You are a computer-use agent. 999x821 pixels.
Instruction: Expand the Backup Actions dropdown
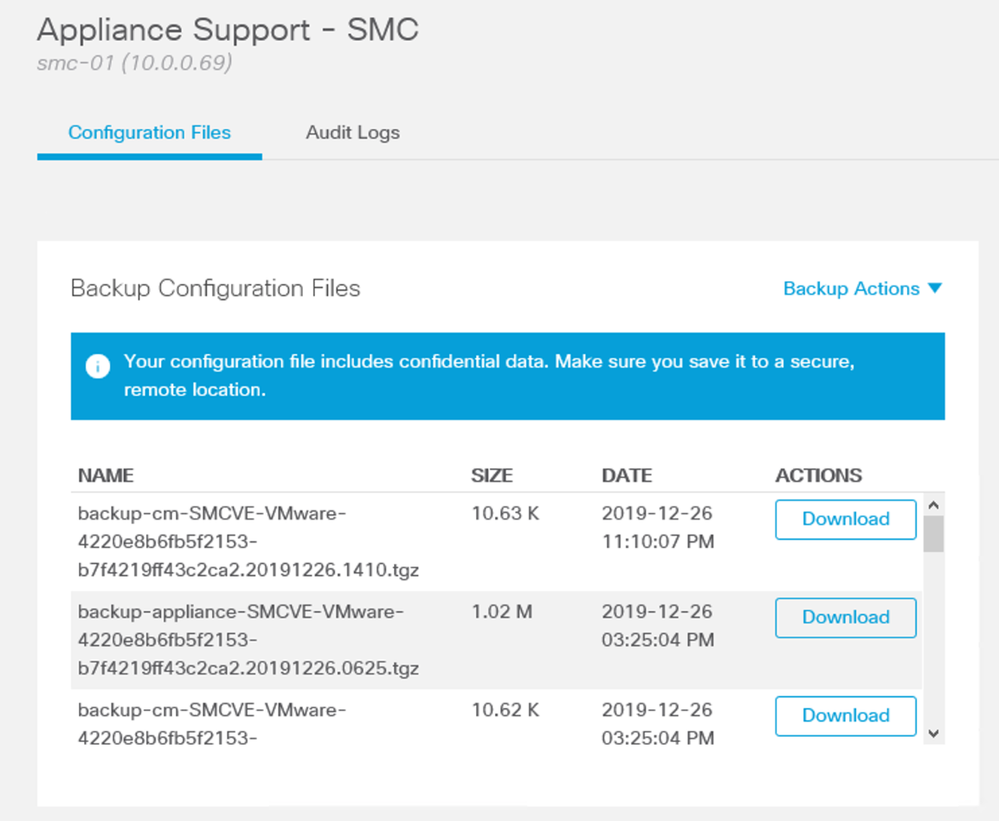(862, 289)
